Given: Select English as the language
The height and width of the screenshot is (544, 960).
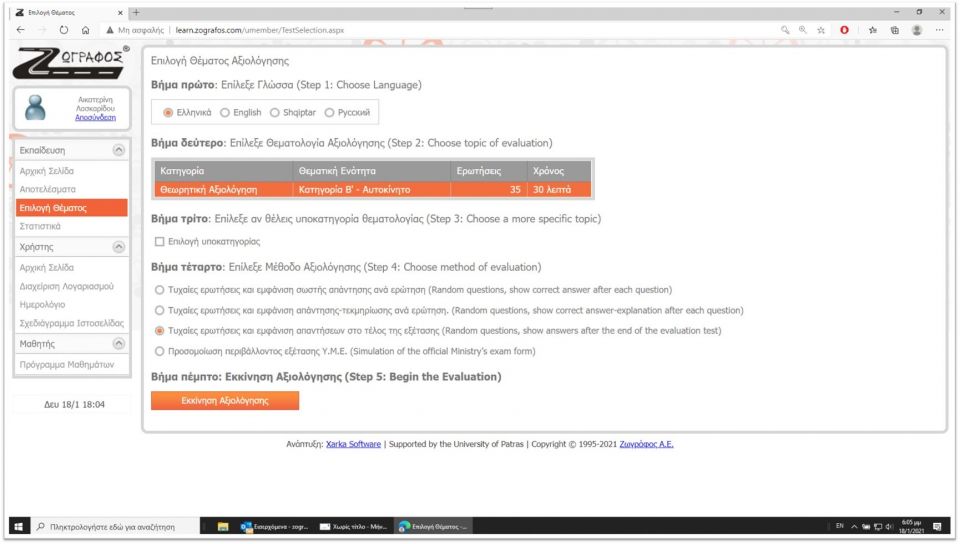Looking at the screenshot, I should (x=225, y=113).
